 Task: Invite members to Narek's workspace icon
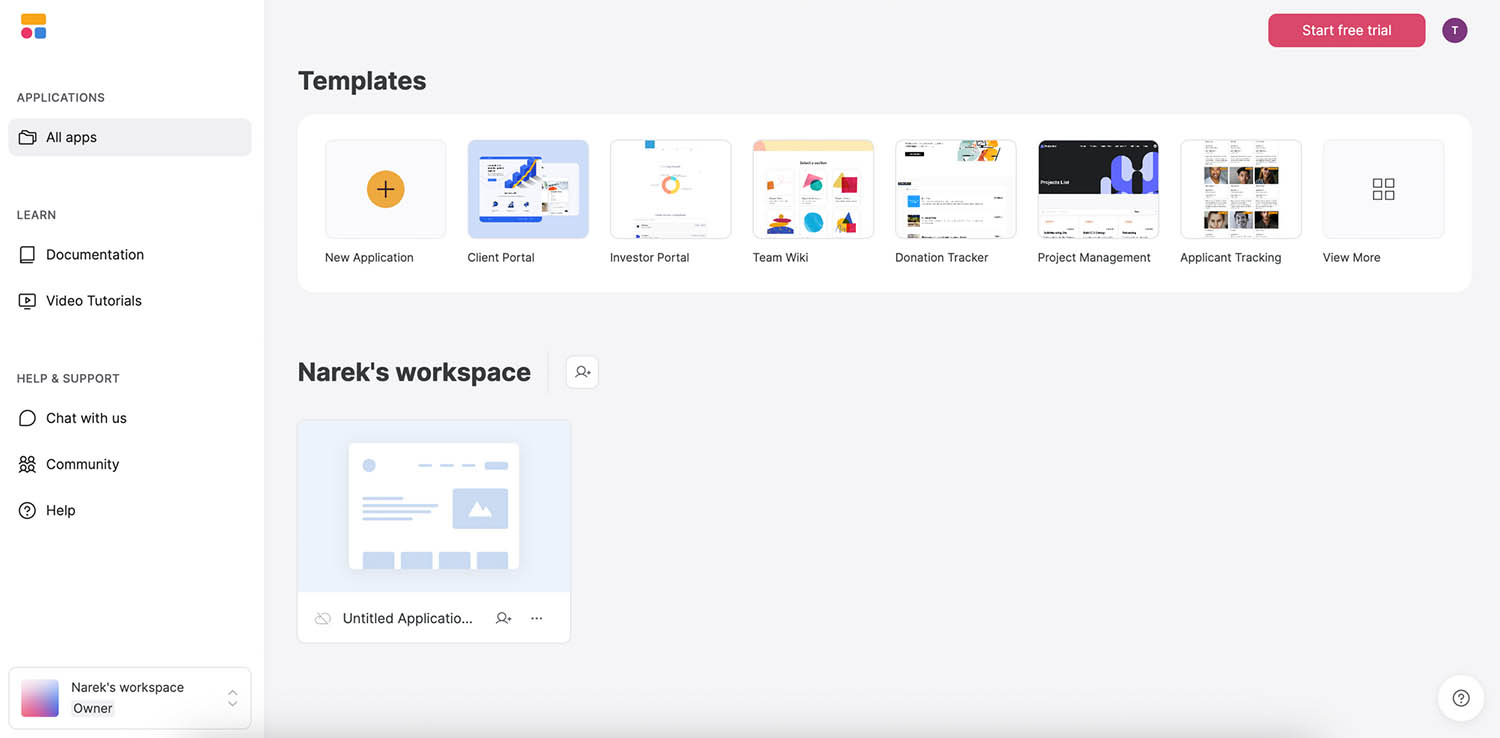click(582, 372)
